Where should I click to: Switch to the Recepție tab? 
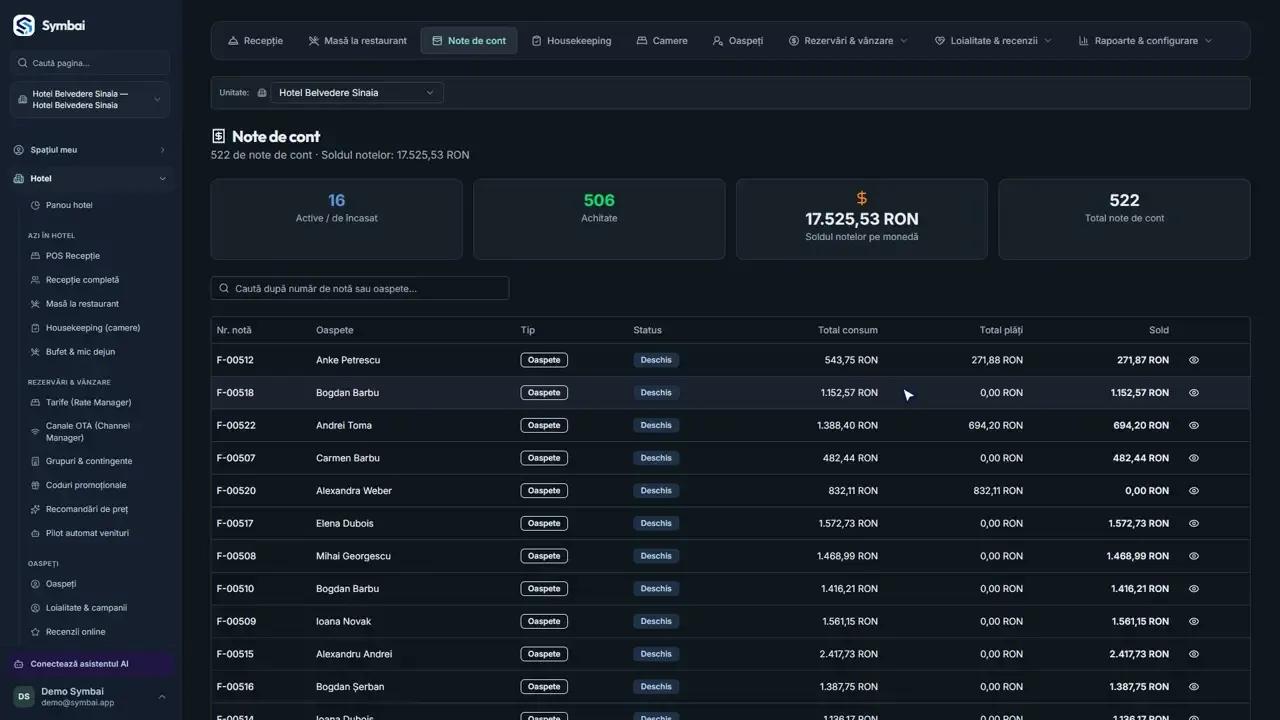tap(255, 41)
